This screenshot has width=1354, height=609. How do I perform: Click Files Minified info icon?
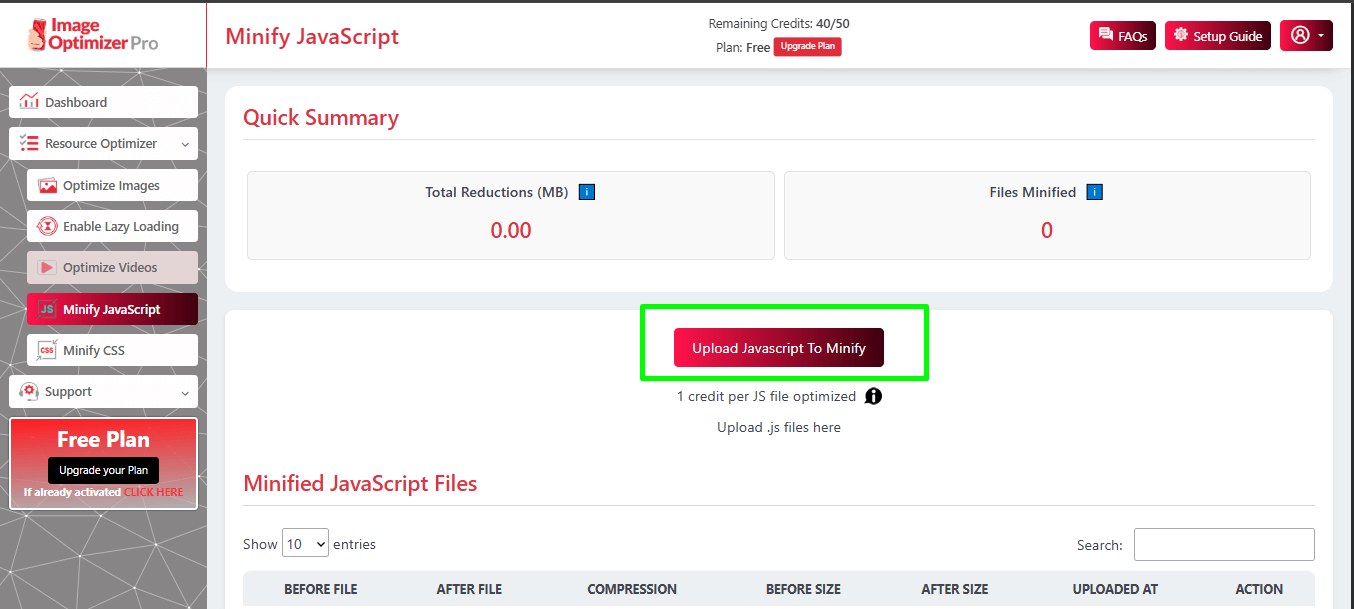click(x=1095, y=192)
